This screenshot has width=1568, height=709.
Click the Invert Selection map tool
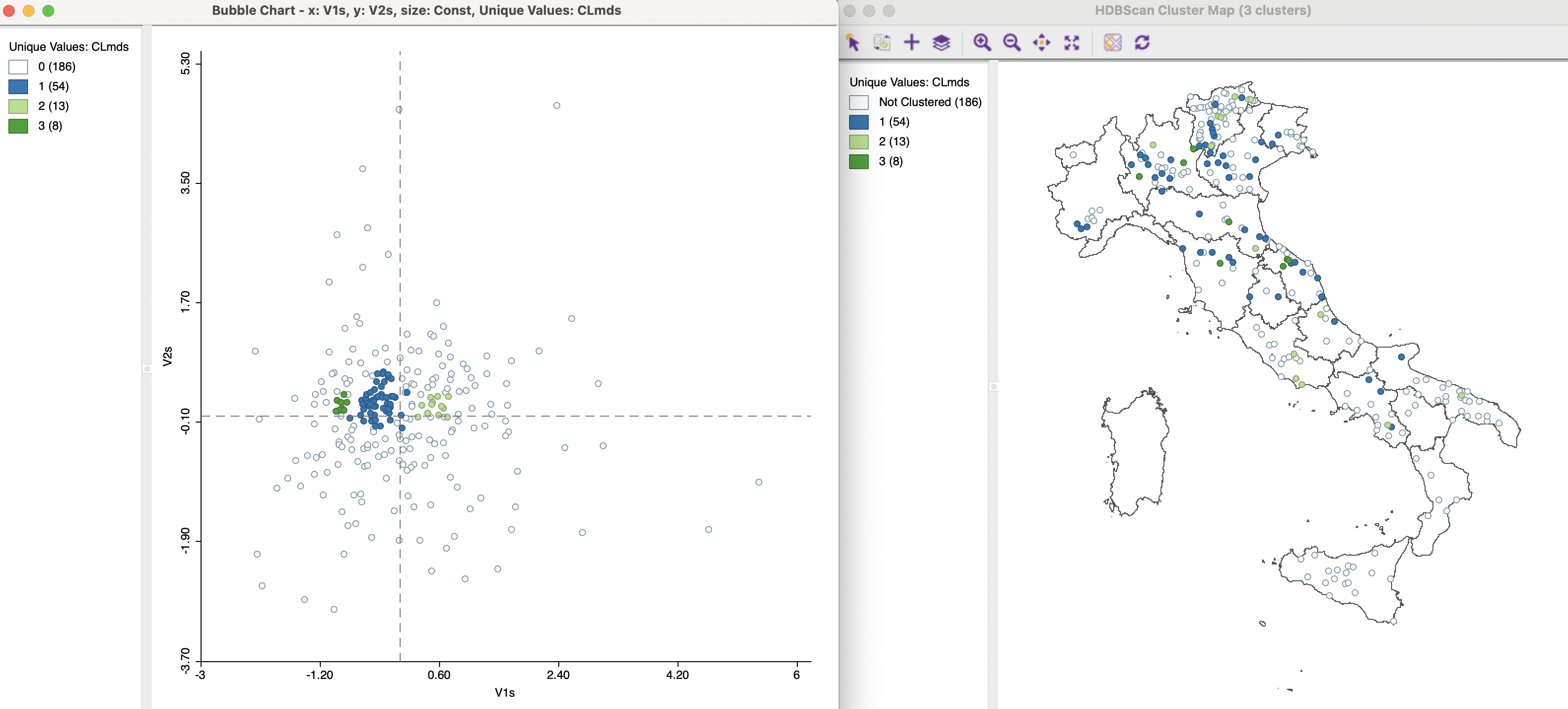tap(882, 42)
